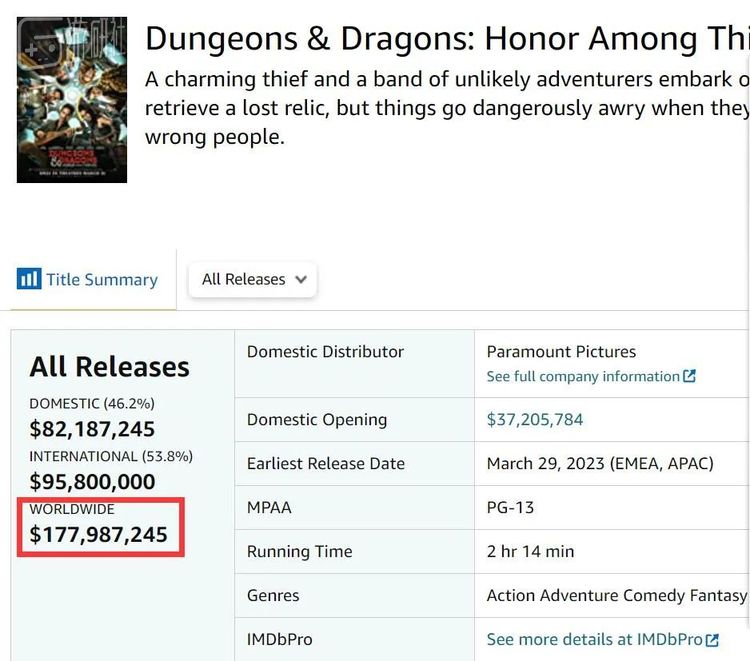Click external link icon after company information

pyautogui.click(x=689, y=377)
